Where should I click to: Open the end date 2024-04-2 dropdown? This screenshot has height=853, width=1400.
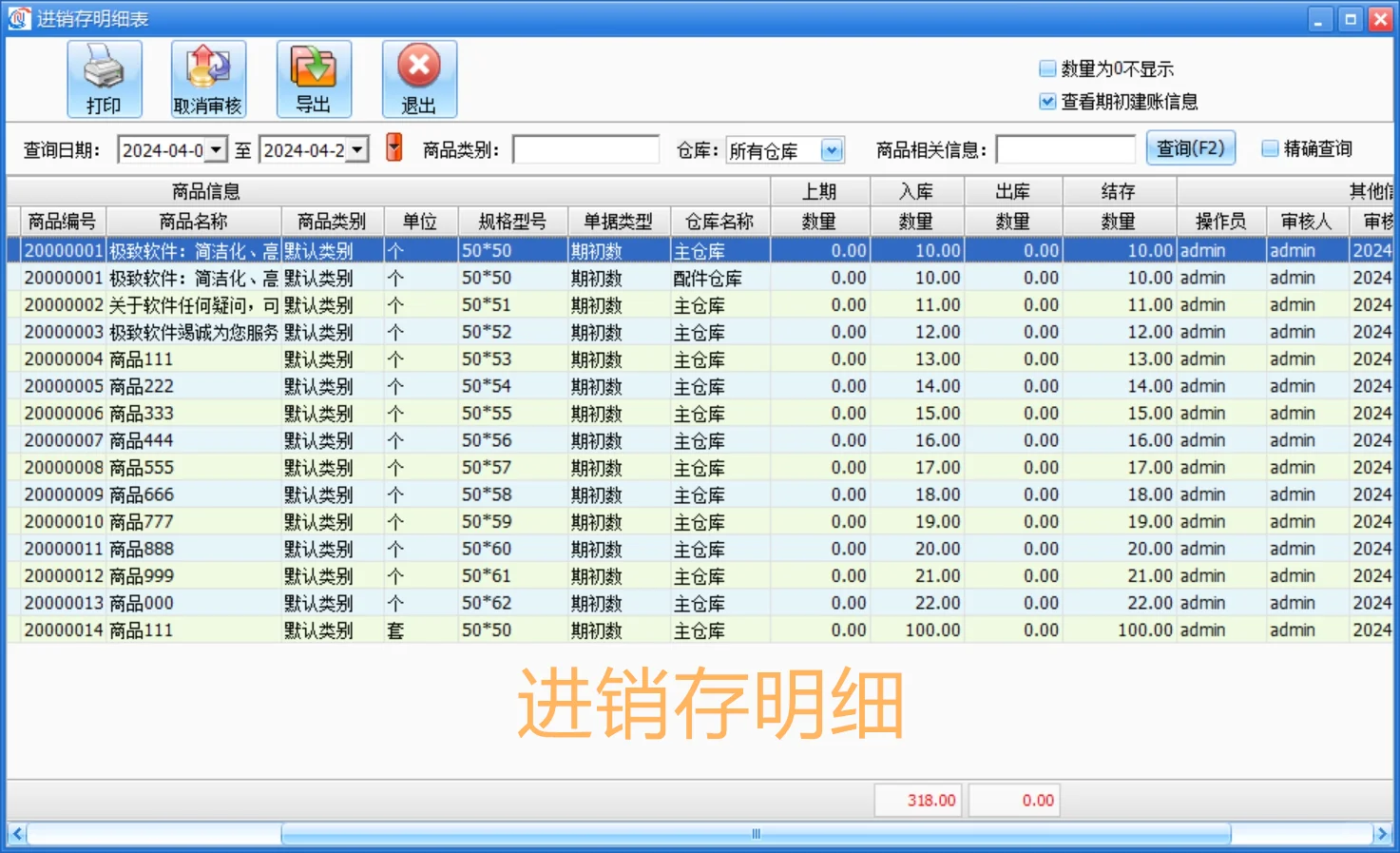tap(358, 148)
